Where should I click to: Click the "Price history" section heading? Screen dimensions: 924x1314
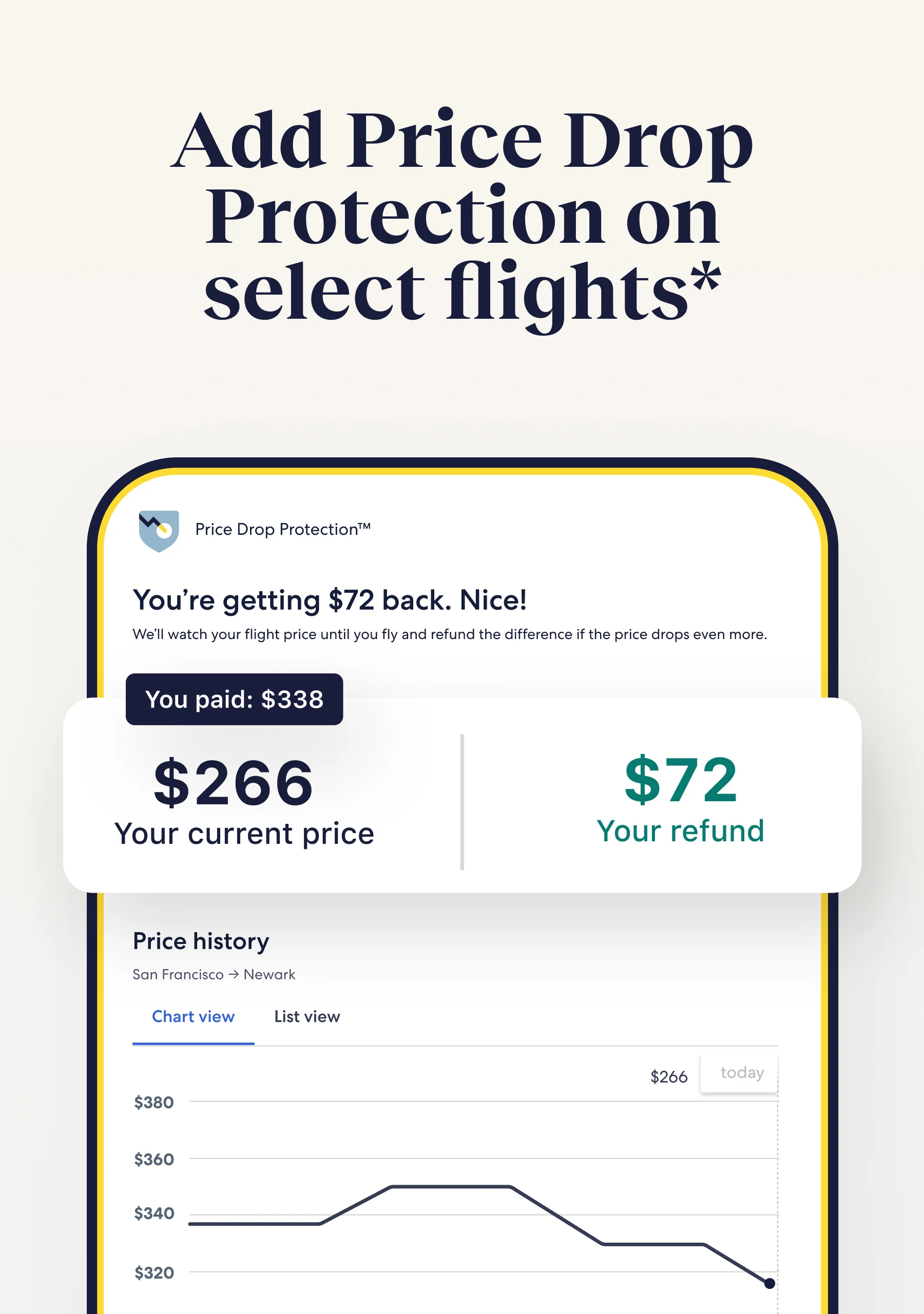click(x=201, y=941)
